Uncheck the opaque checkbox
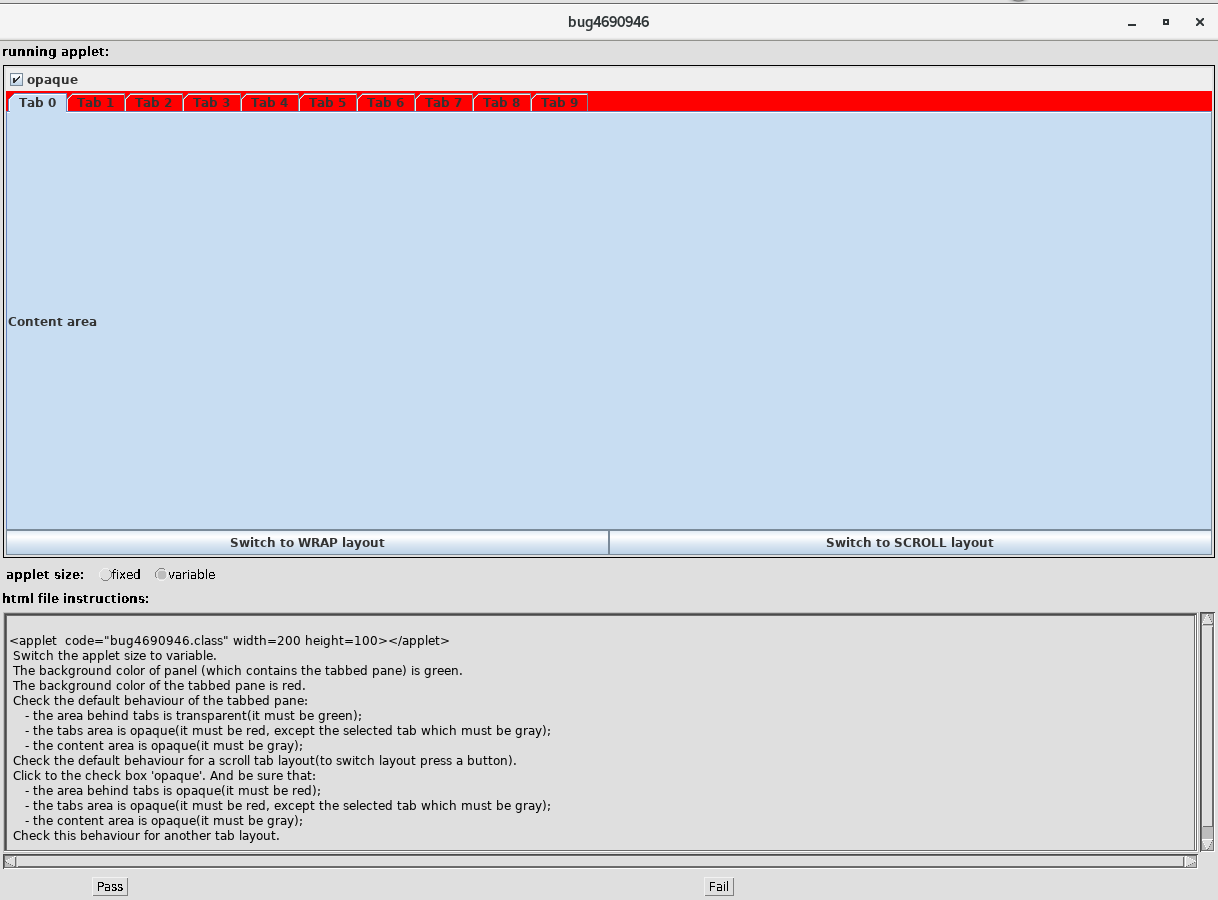 (x=16, y=80)
